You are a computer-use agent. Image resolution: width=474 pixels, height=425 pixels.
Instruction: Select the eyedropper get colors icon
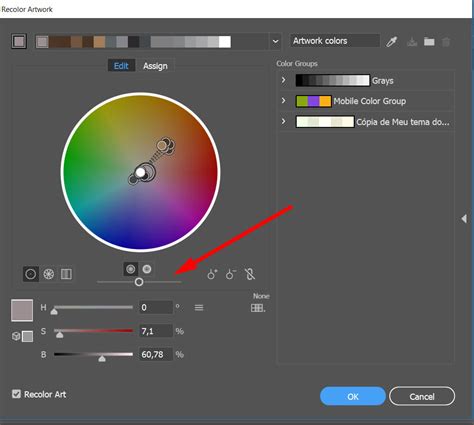point(392,42)
